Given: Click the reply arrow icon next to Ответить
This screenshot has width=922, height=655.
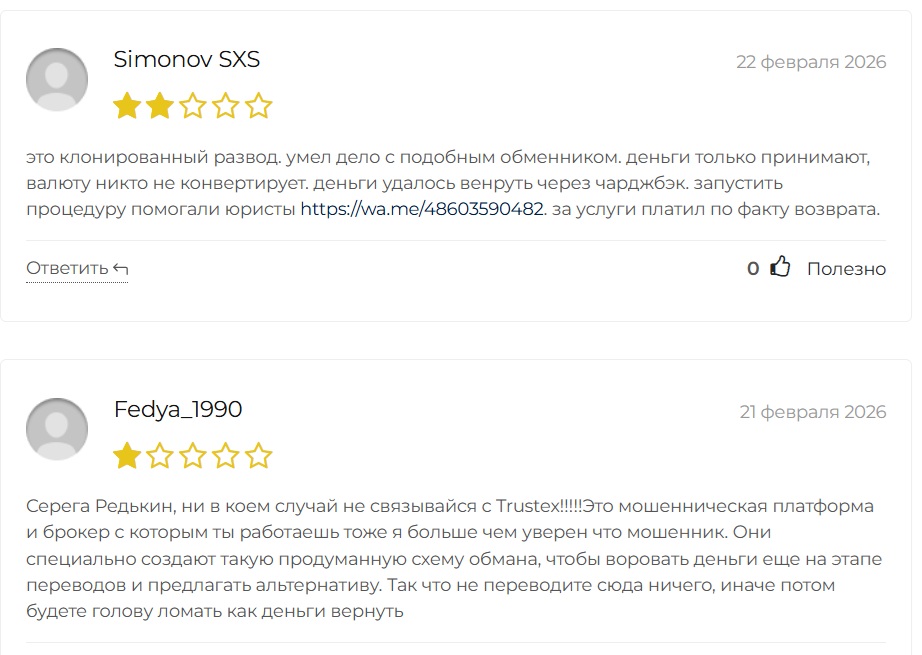Looking at the screenshot, I should tap(121, 269).
